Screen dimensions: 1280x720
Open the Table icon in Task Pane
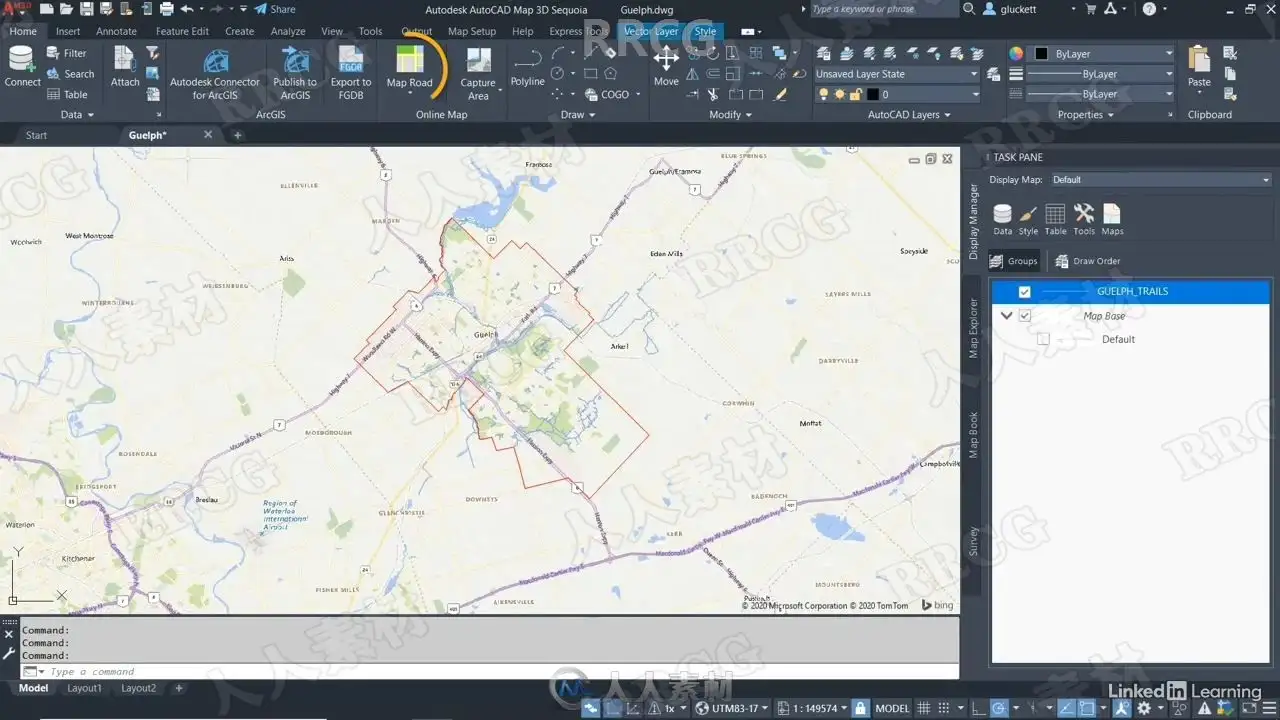[x=1055, y=220]
